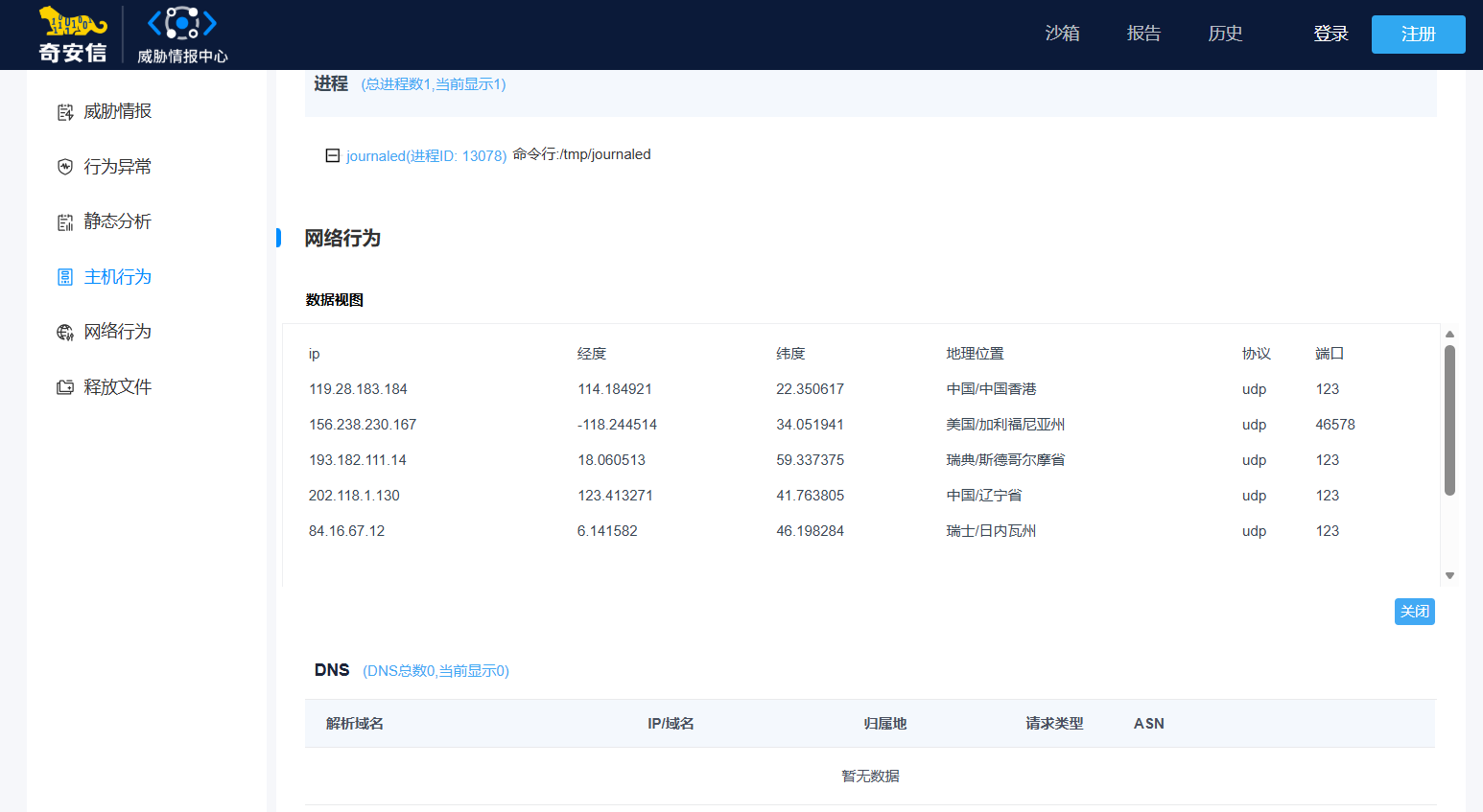
Task: Click the data view scrollbar up arrow
Action: tap(1450, 335)
